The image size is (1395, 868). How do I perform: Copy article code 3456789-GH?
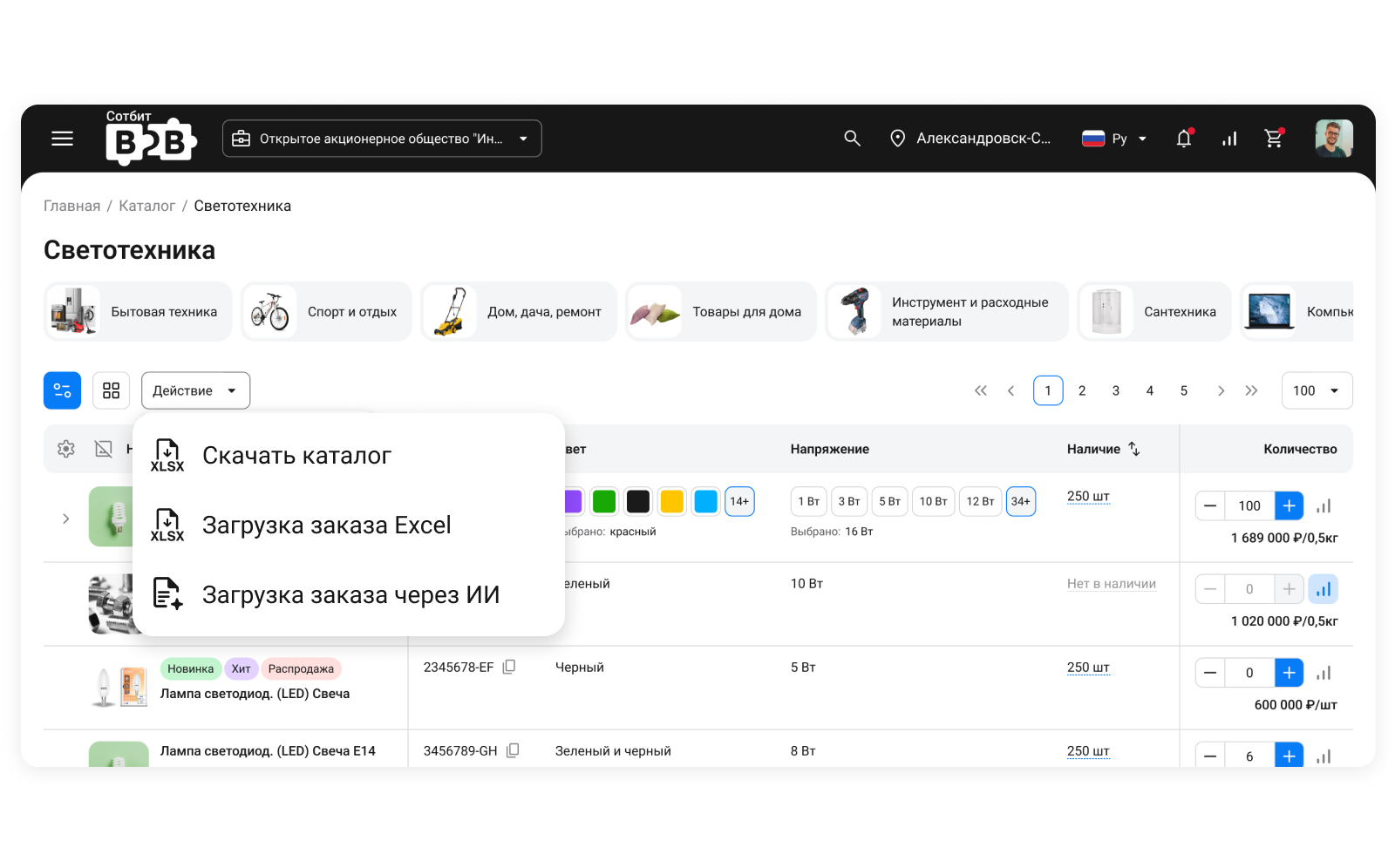(513, 750)
